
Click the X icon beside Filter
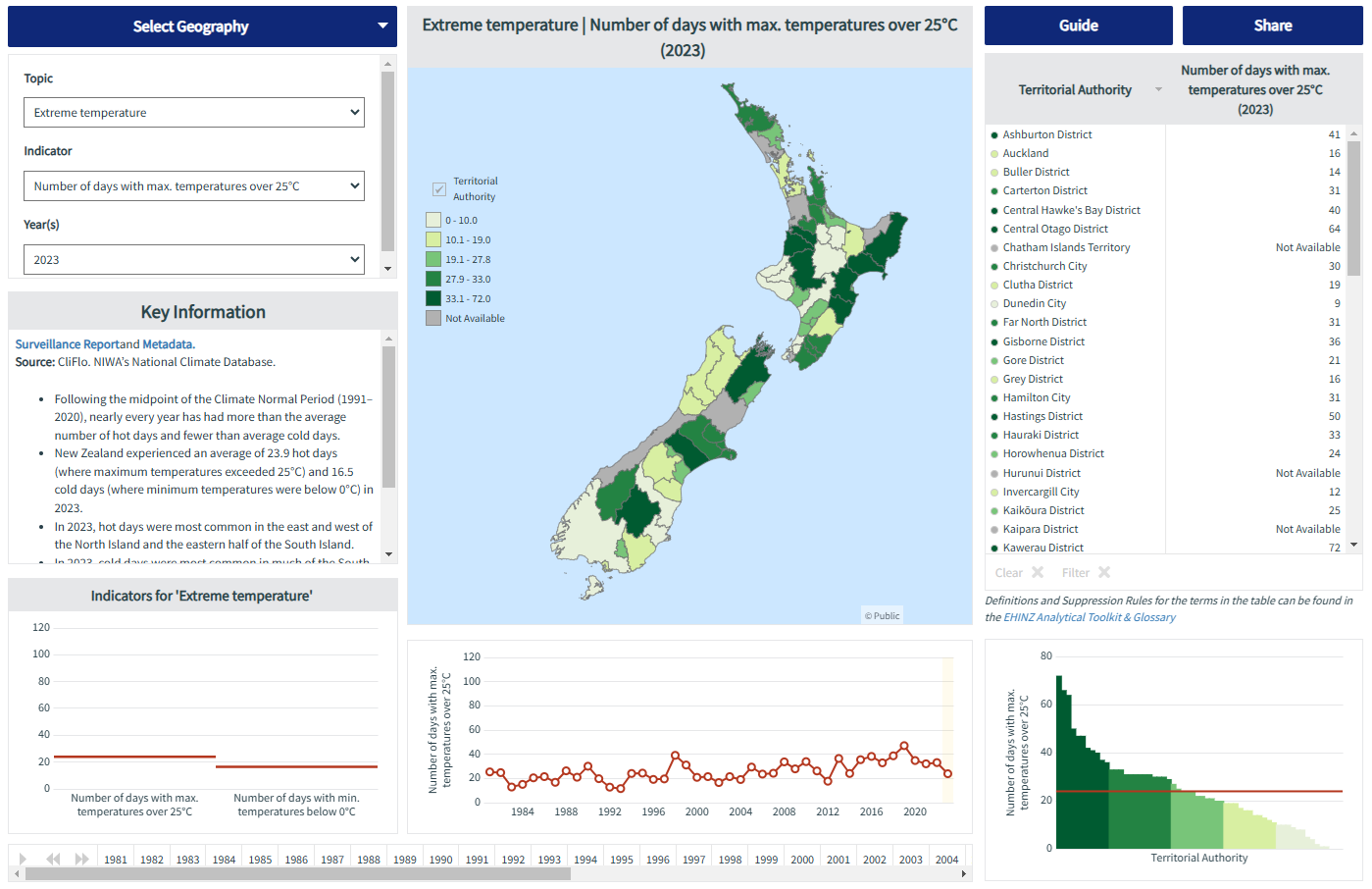pyautogui.click(x=1104, y=573)
